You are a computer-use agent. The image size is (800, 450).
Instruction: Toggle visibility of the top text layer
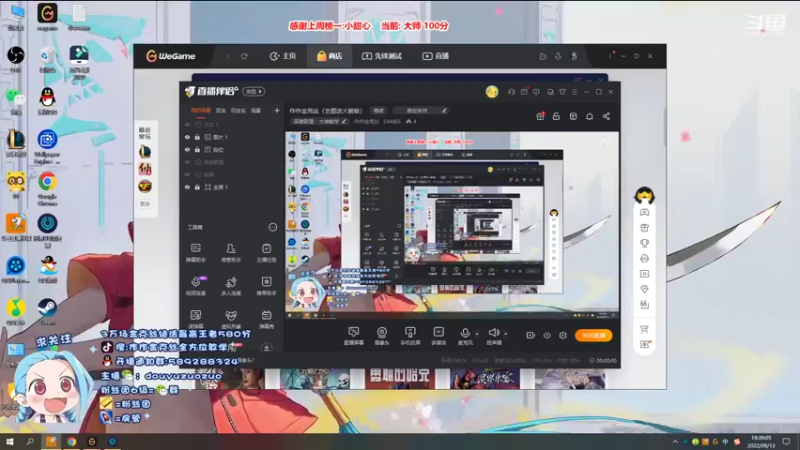click(187, 124)
